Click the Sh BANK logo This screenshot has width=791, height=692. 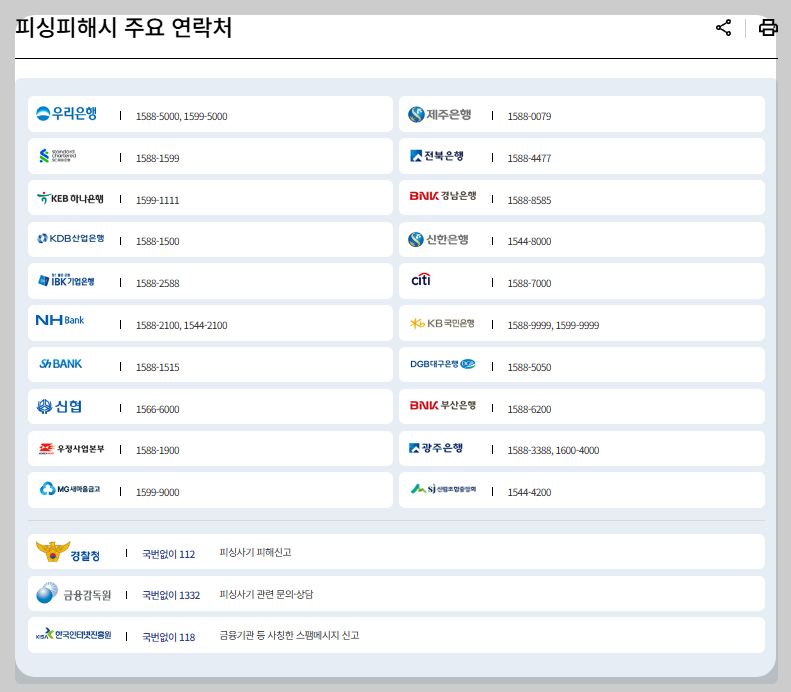click(x=61, y=364)
